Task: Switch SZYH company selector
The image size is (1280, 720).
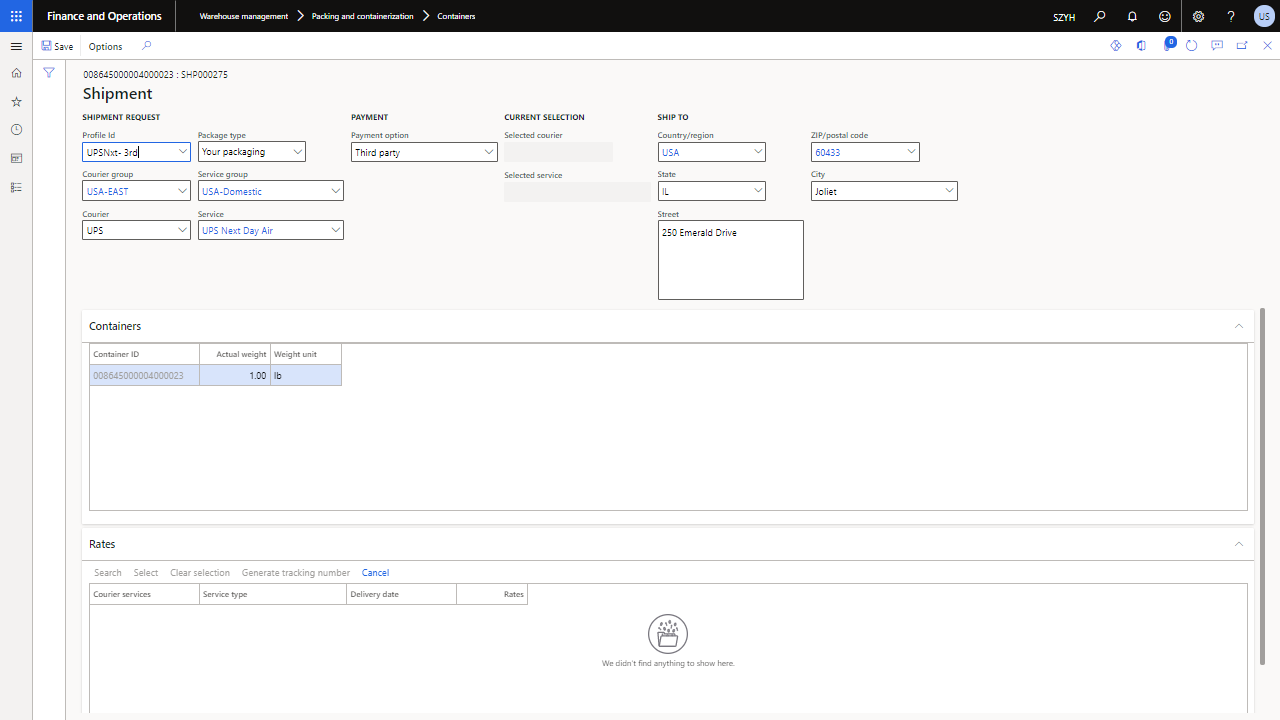Action: point(1064,17)
